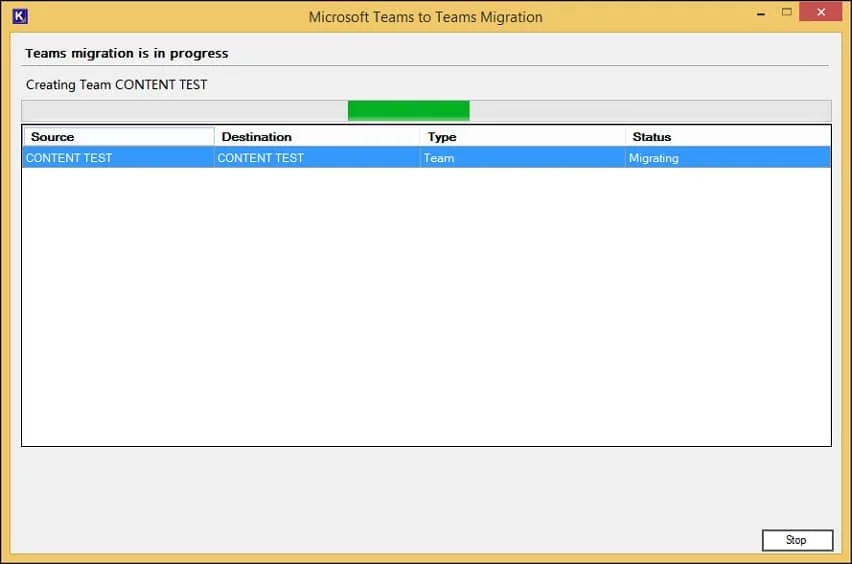The width and height of the screenshot is (852, 564).
Task: Click the green migration progress bar
Action: [x=426, y=111]
